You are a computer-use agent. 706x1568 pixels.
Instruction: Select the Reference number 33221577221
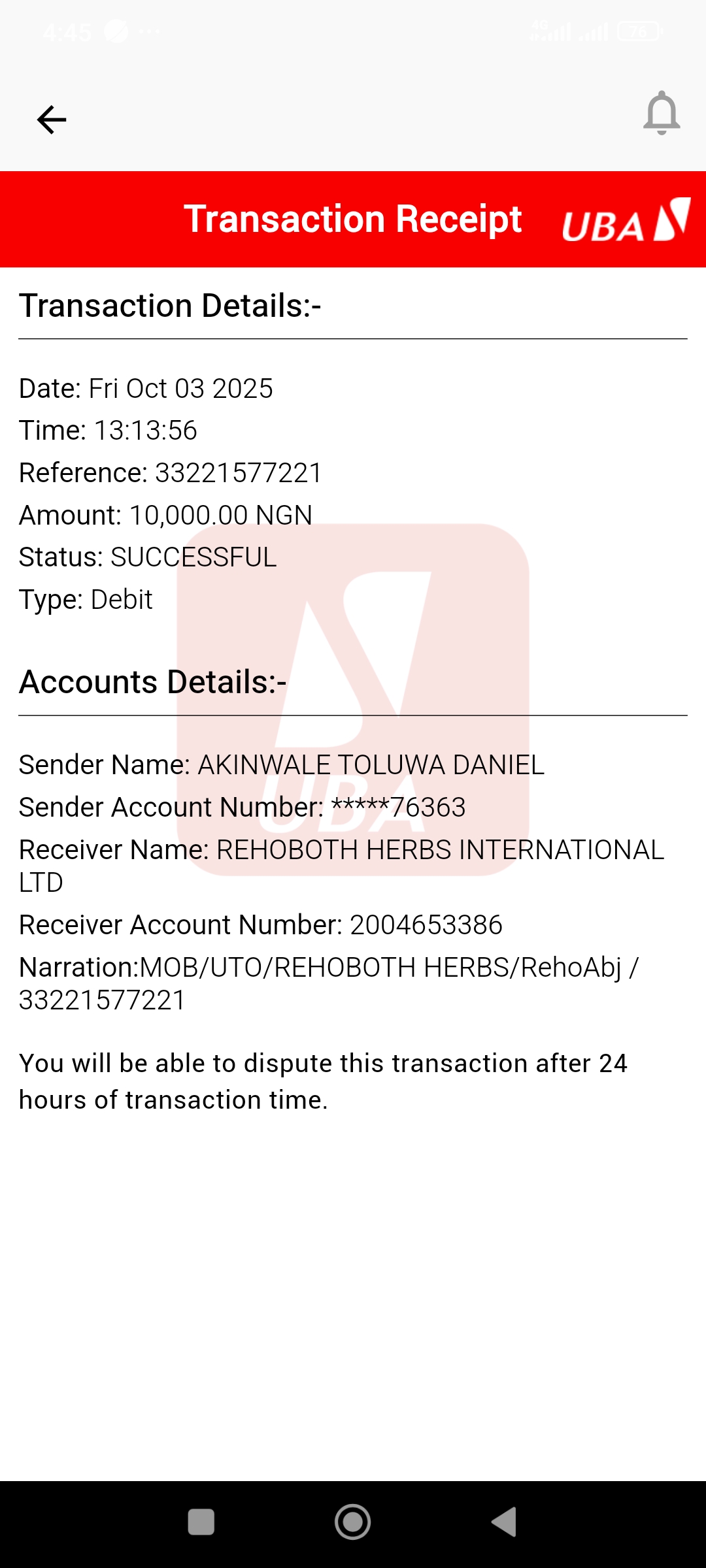tap(238, 473)
